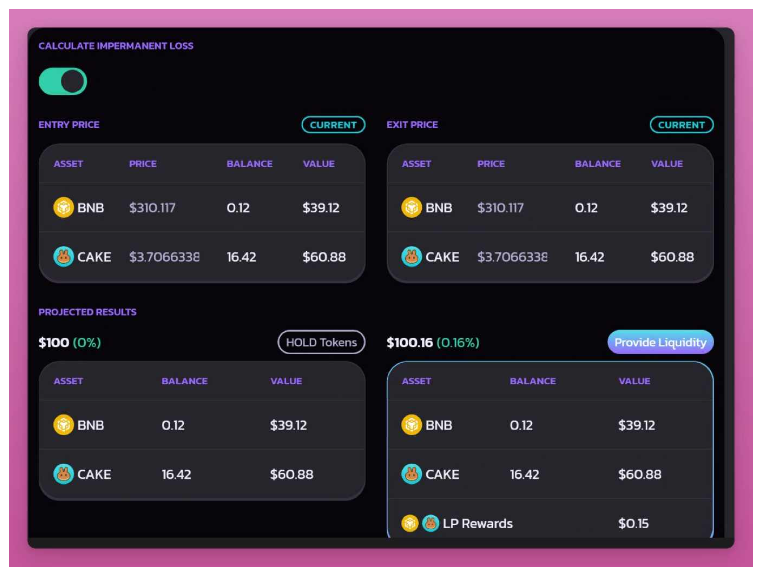758x572 pixels.
Task: Click the $0.15 LP Rewards value
Action: tap(633, 524)
